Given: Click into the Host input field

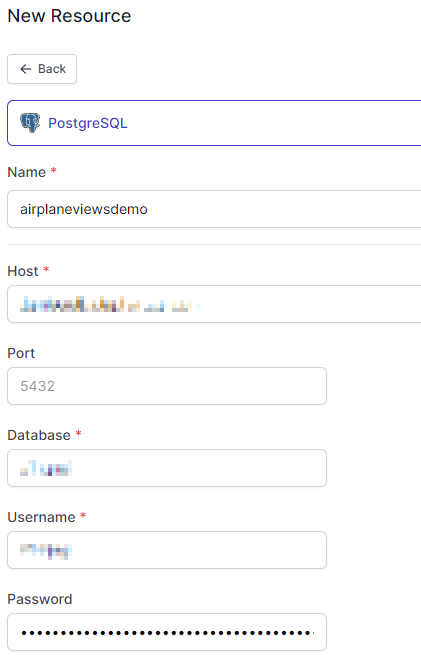Looking at the screenshot, I should tap(214, 304).
